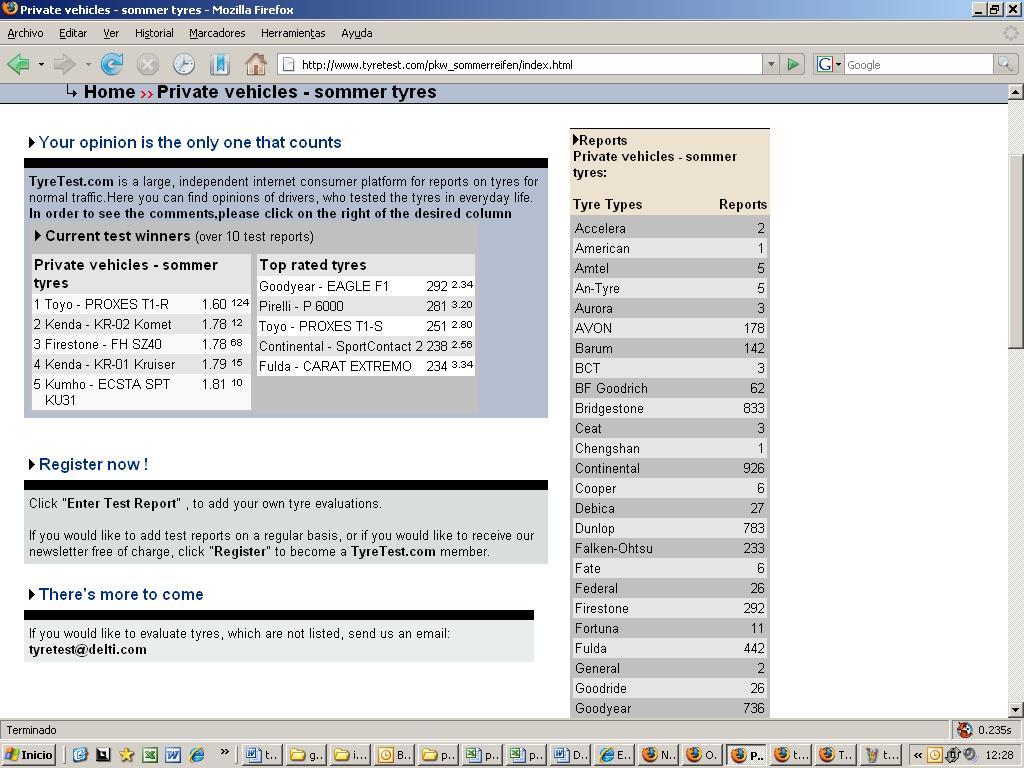Viewport: 1024px width, 768px height.
Task: Click the grey Forward arrow button
Action: click(x=65, y=65)
